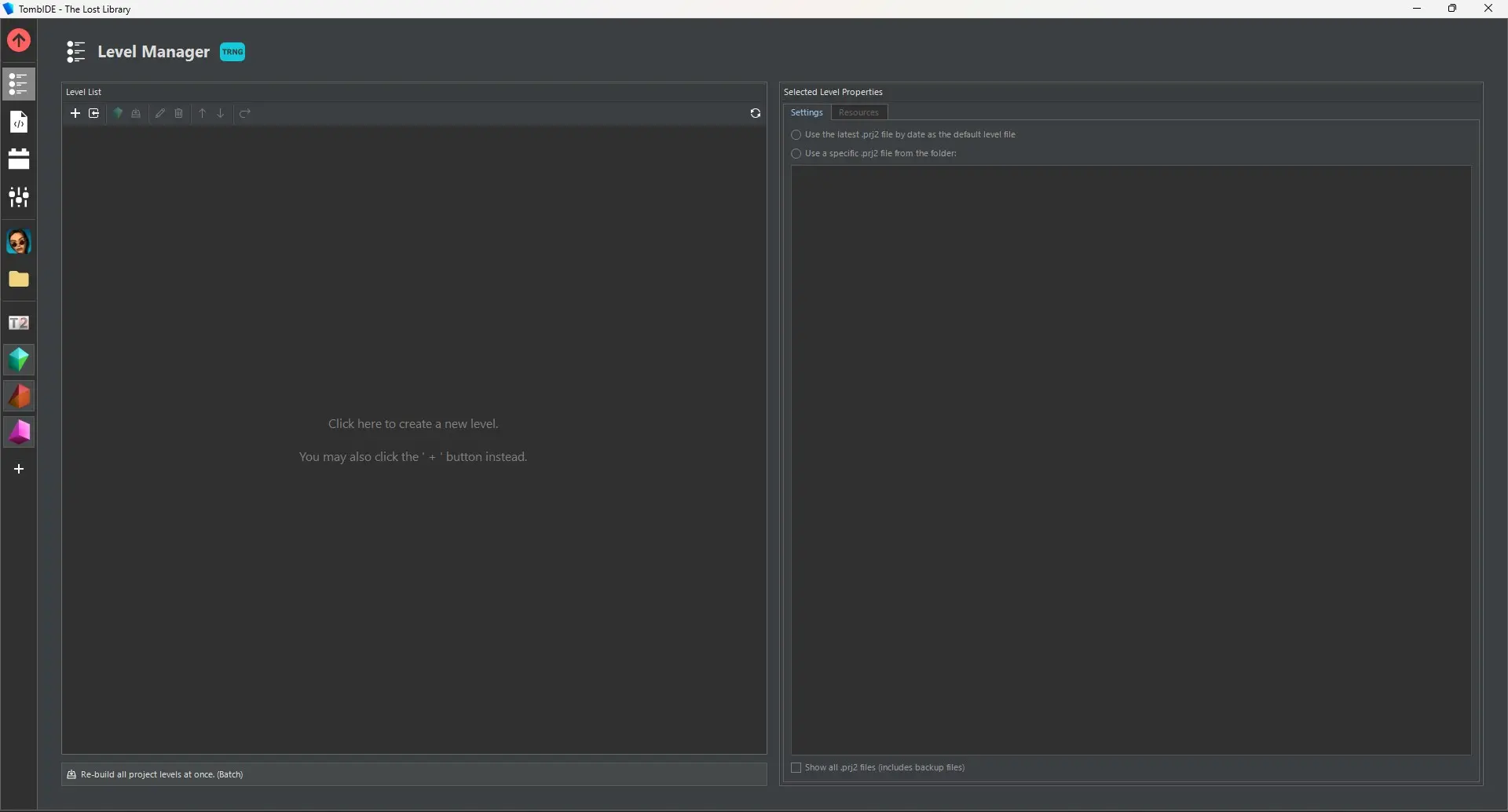
Task: Open the Plugin Manager brick icon
Action: [x=19, y=159]
